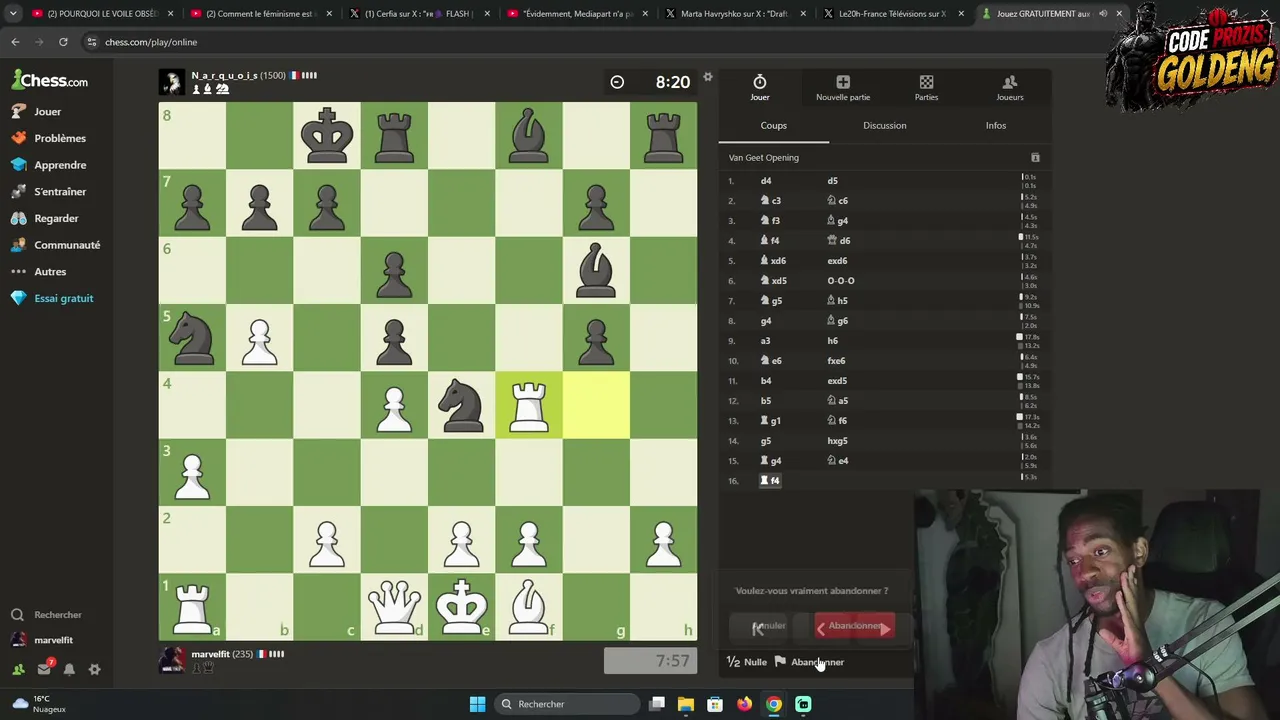1280x720 pixels.
Task: Start a Nouvelle partie
Action: (843, 87)
